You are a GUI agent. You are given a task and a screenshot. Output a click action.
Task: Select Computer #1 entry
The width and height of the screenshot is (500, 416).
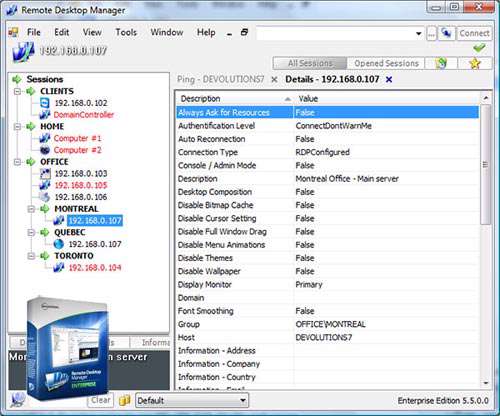(77, 138)
